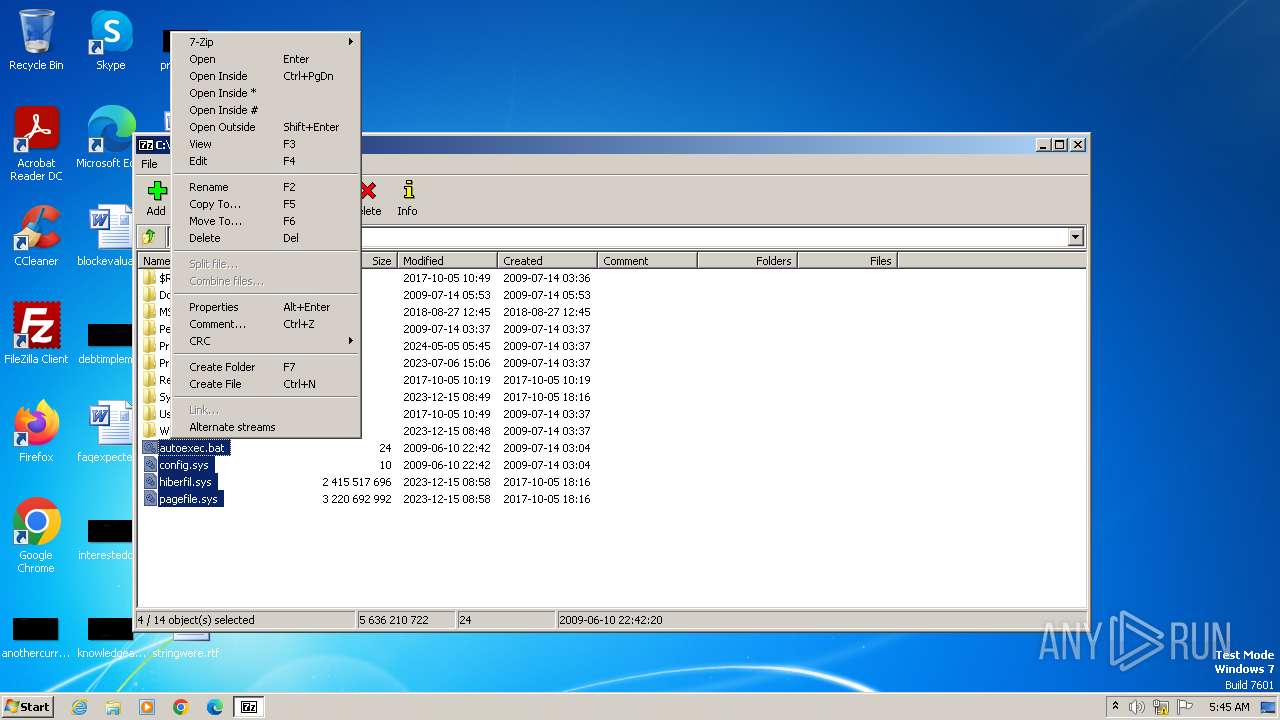
Task: Choose Delete in the context menu
Action: tap(266, 238)
